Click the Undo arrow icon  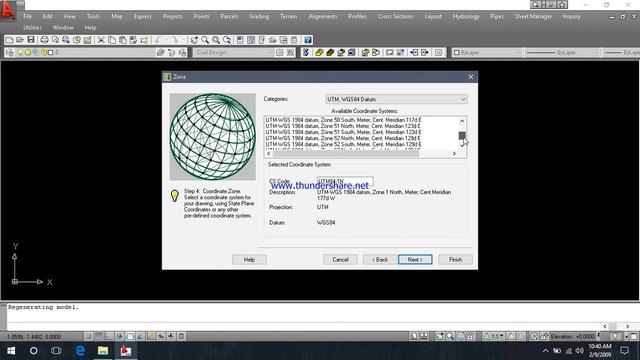(159, 40)
